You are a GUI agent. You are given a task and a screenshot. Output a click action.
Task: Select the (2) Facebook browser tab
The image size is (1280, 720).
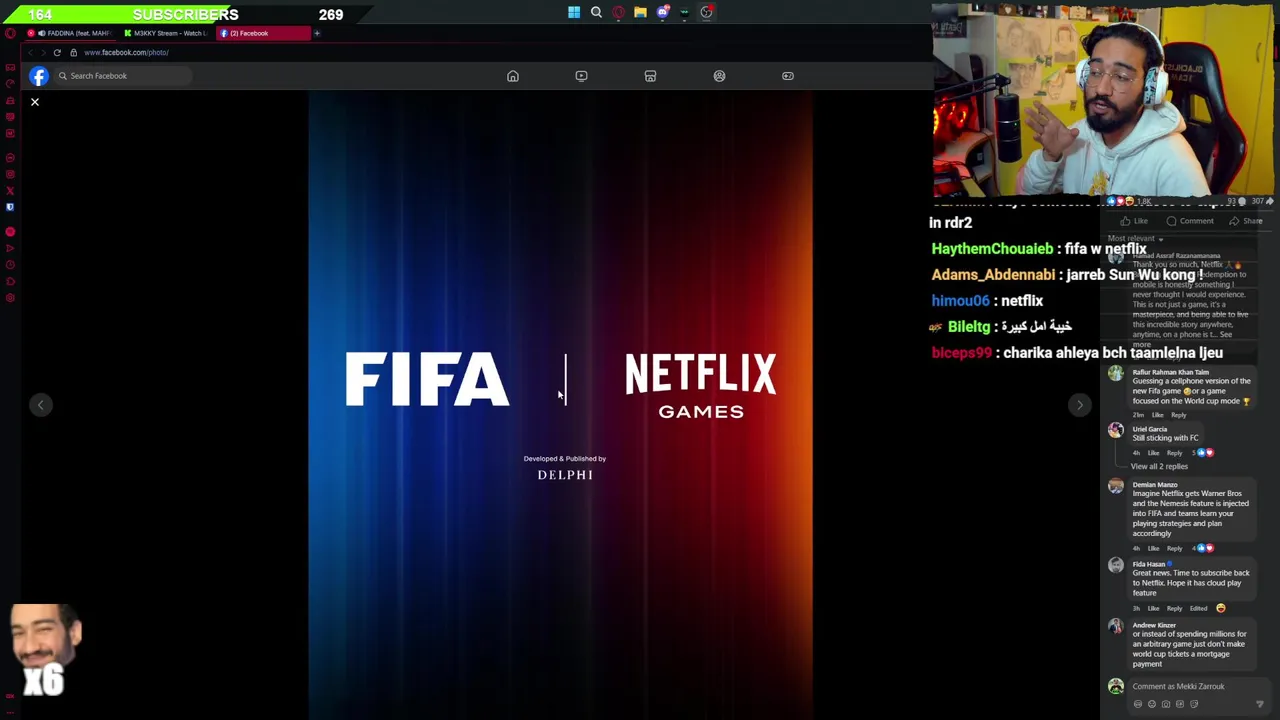[x=262, y=33]
